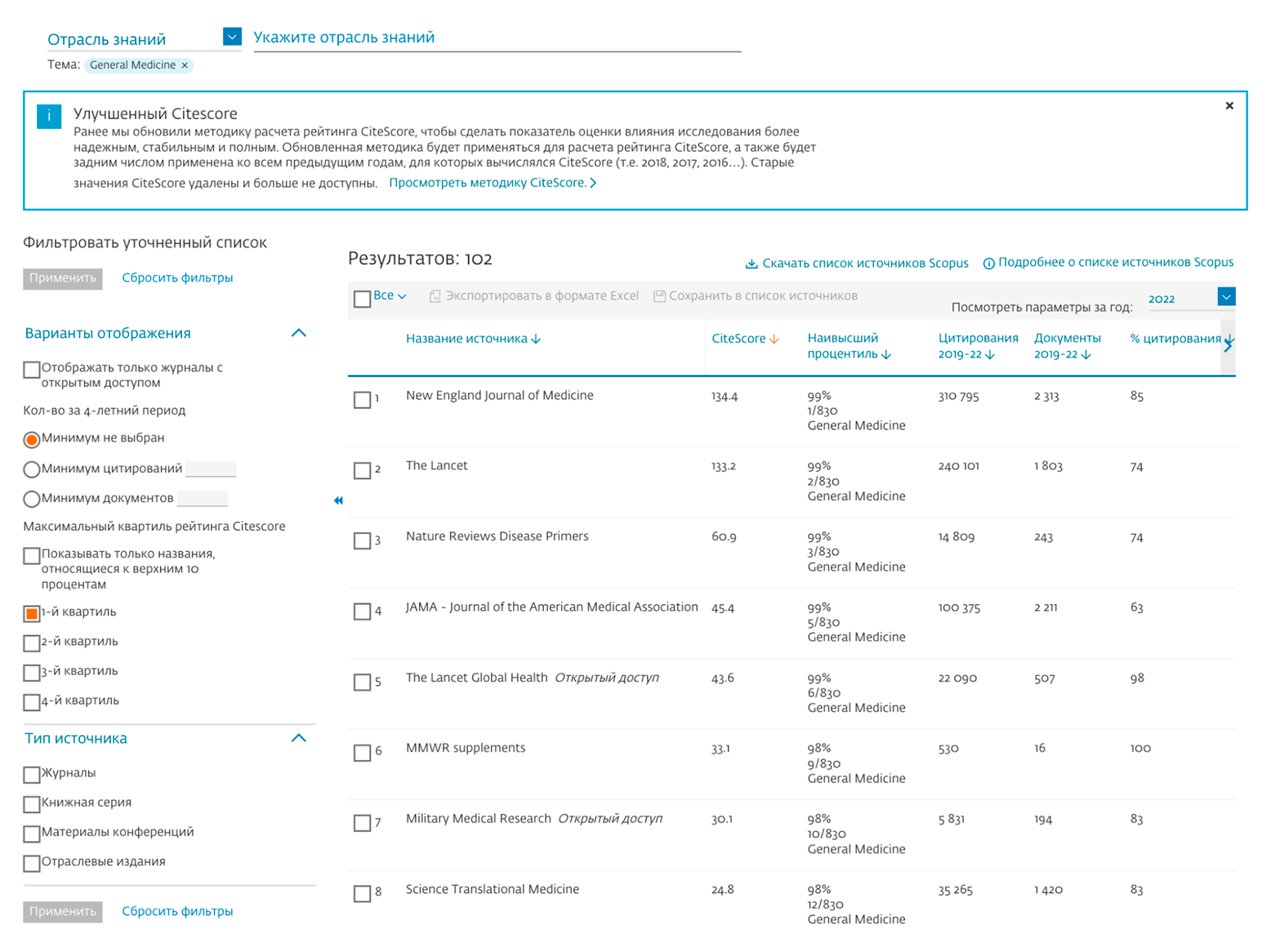Open more about Scopus source list link

tap(1116, 263)
